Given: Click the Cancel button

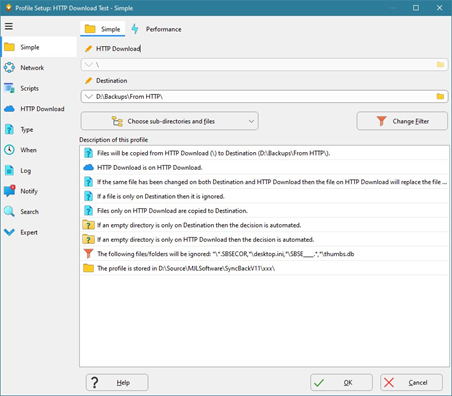Looking at the screenshot, I should pos(411,382).
